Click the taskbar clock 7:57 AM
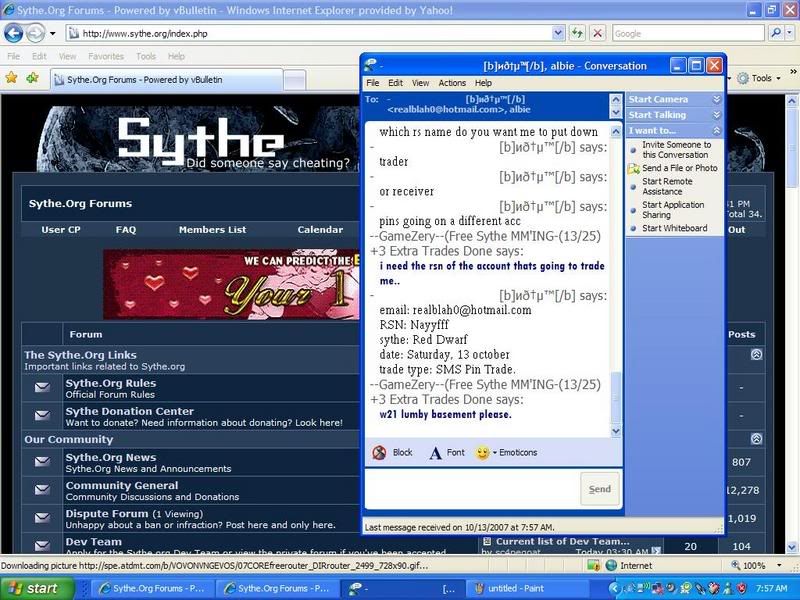 (771, 588)
